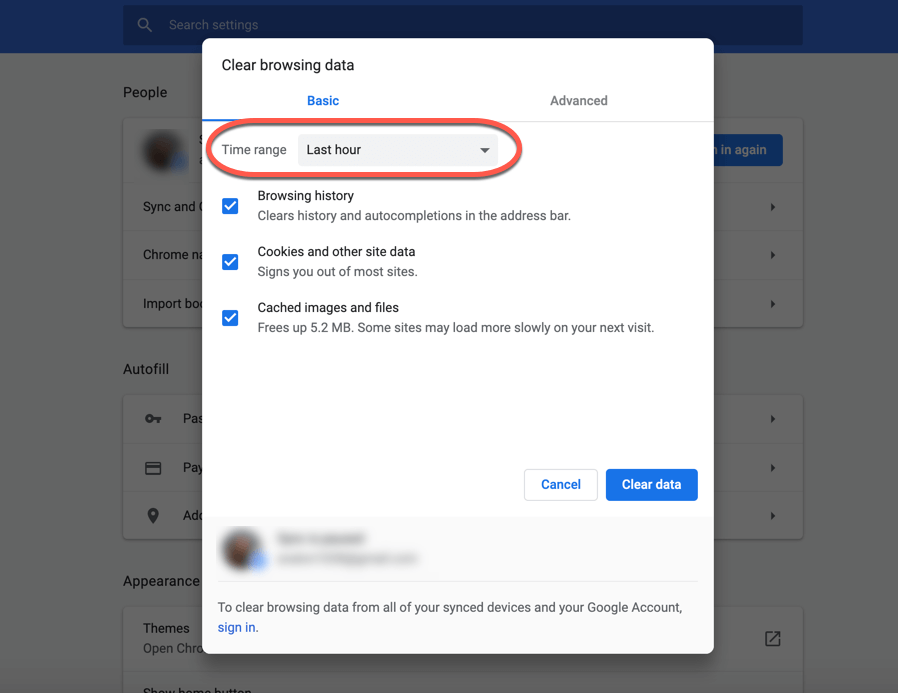Uncheck Cached images and files checkbox
The image size is (898, 693).
pos(230,318)
